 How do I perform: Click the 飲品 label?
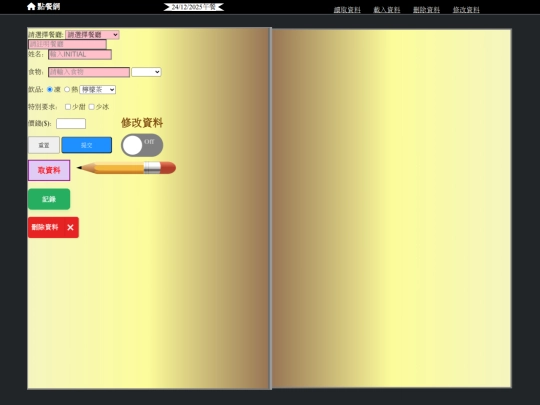pos(35,90)
